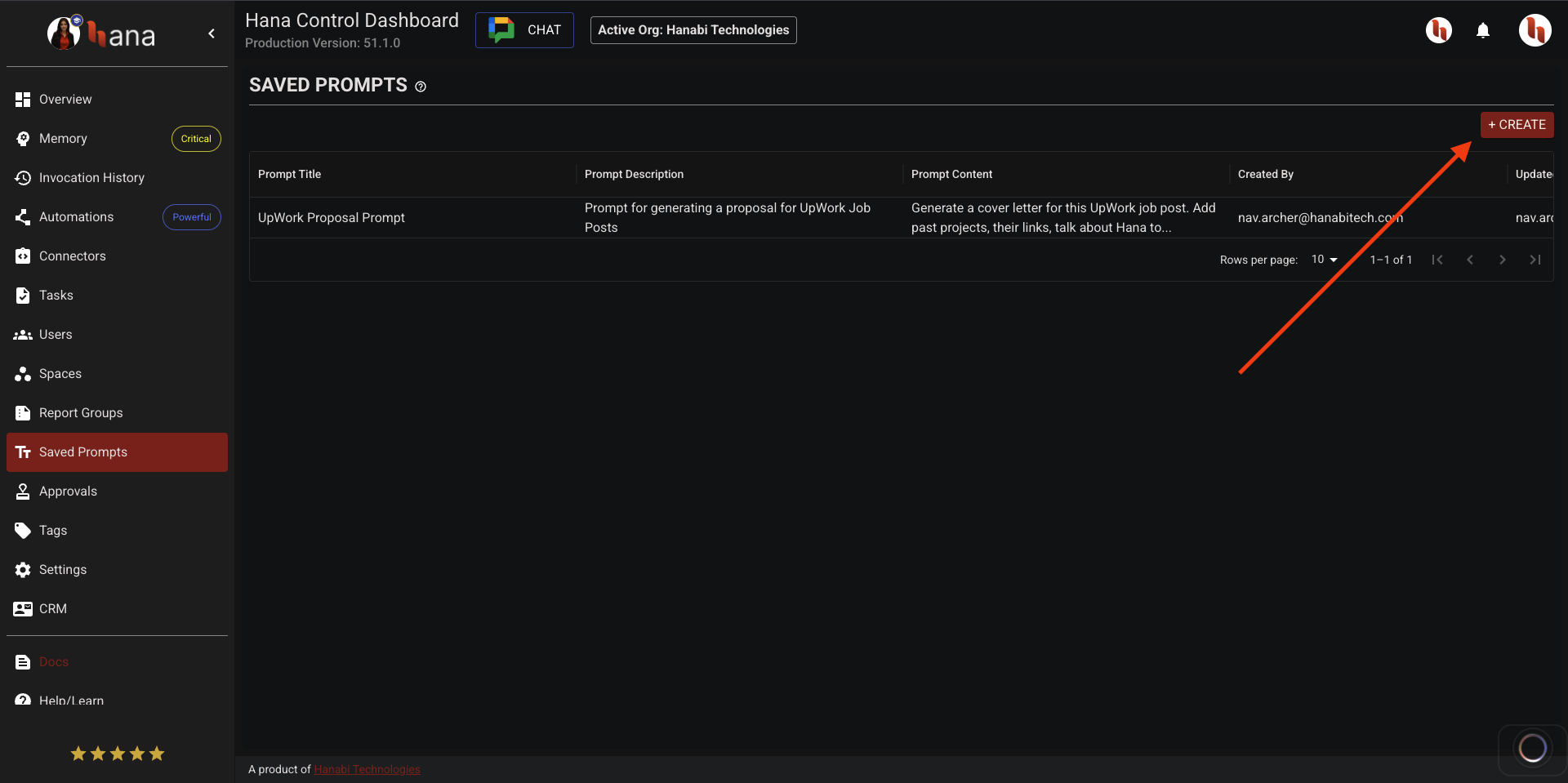The height and width of the screenshot is (783, 1568).
Task: Open the Settings menu item
Action: 117,570
